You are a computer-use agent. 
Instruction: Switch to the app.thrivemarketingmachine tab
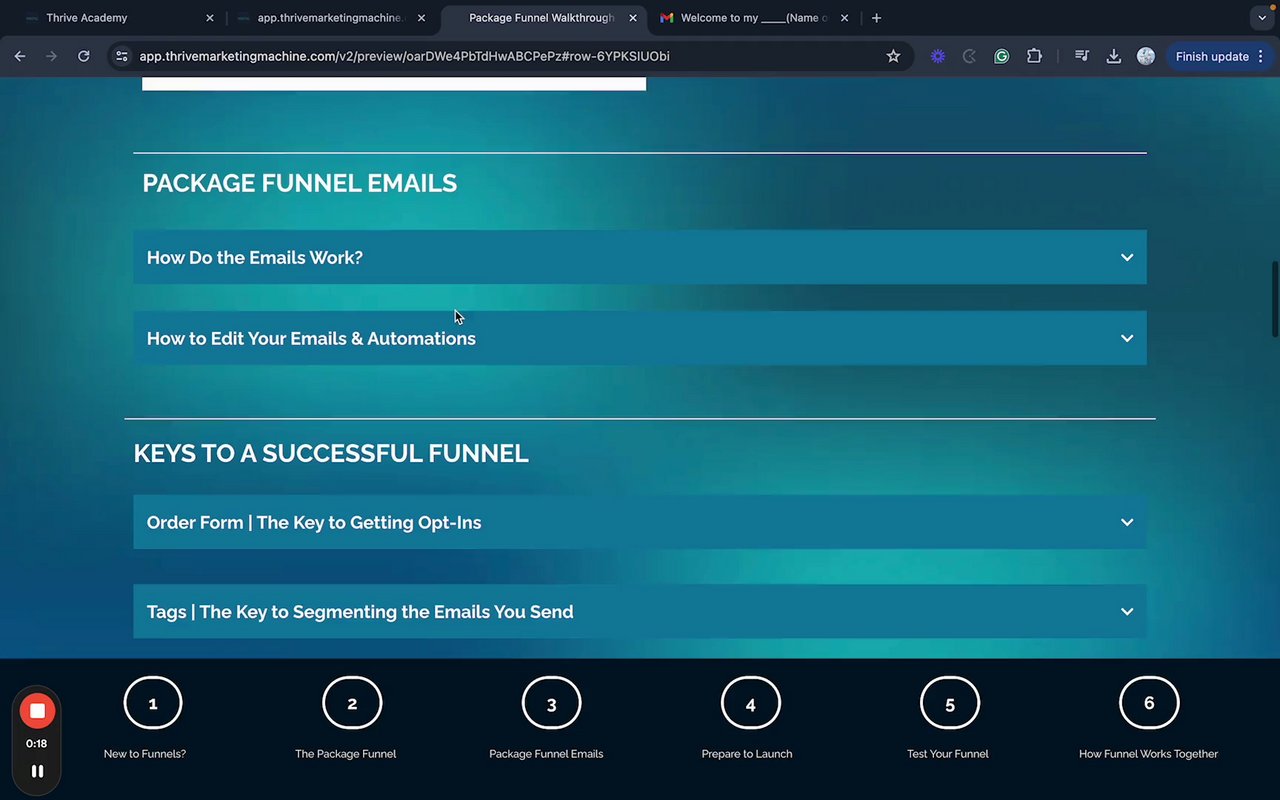tap(330, 18)
